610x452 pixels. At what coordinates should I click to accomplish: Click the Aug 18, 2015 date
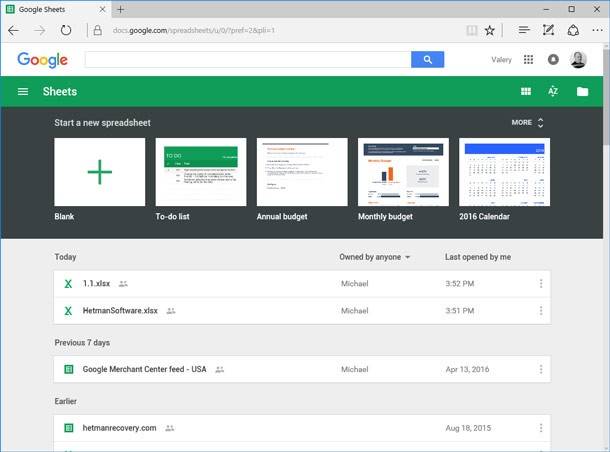(468, 428)
